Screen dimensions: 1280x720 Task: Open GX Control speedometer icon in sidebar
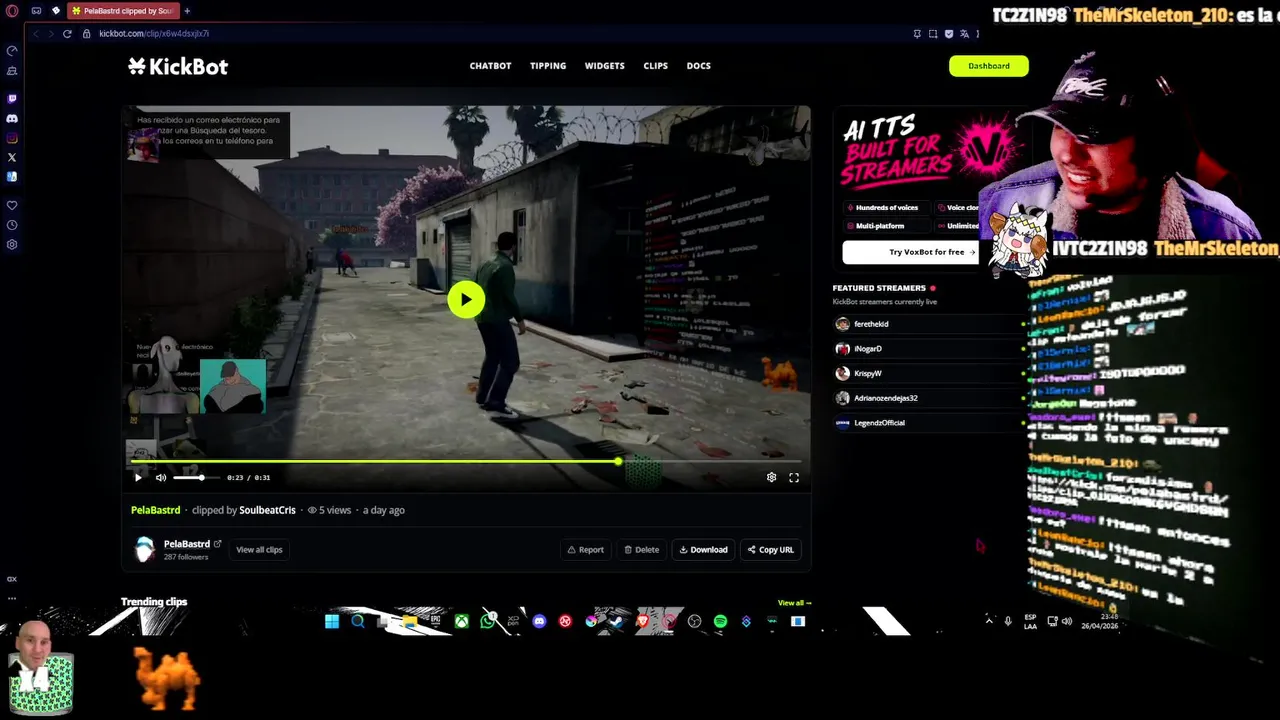(x=12, y=51)
